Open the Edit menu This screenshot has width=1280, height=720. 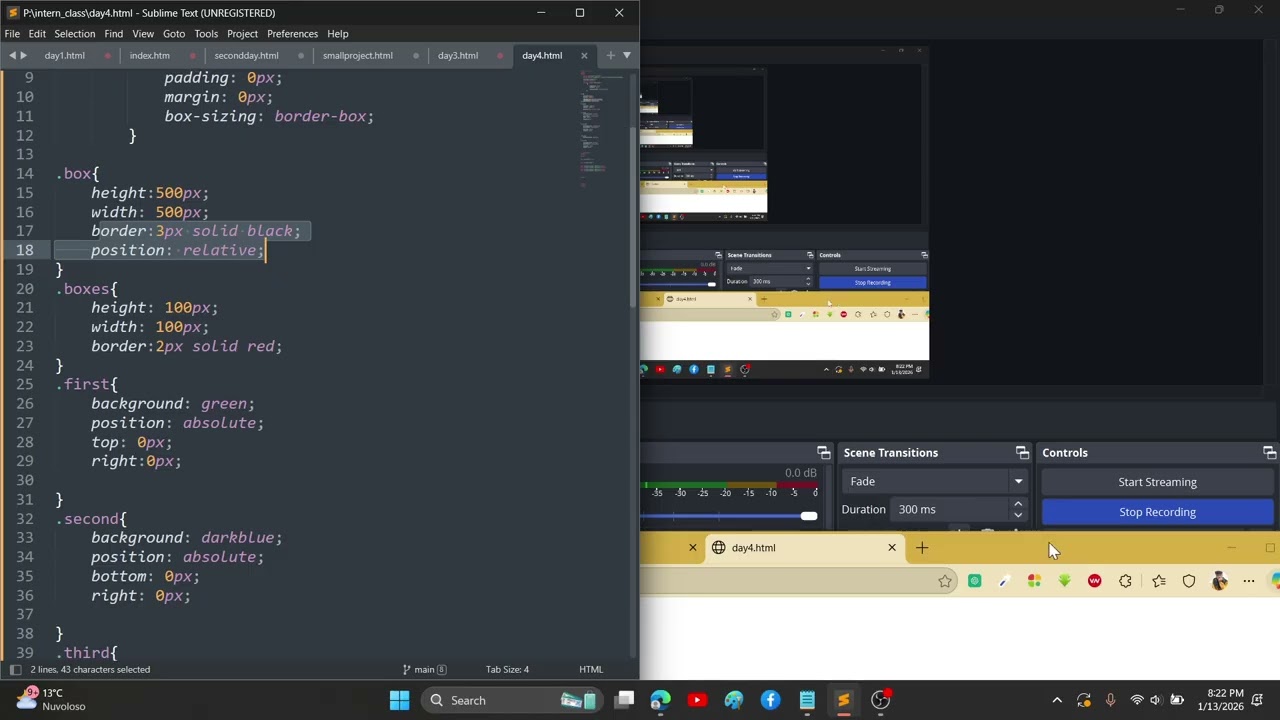37,33
